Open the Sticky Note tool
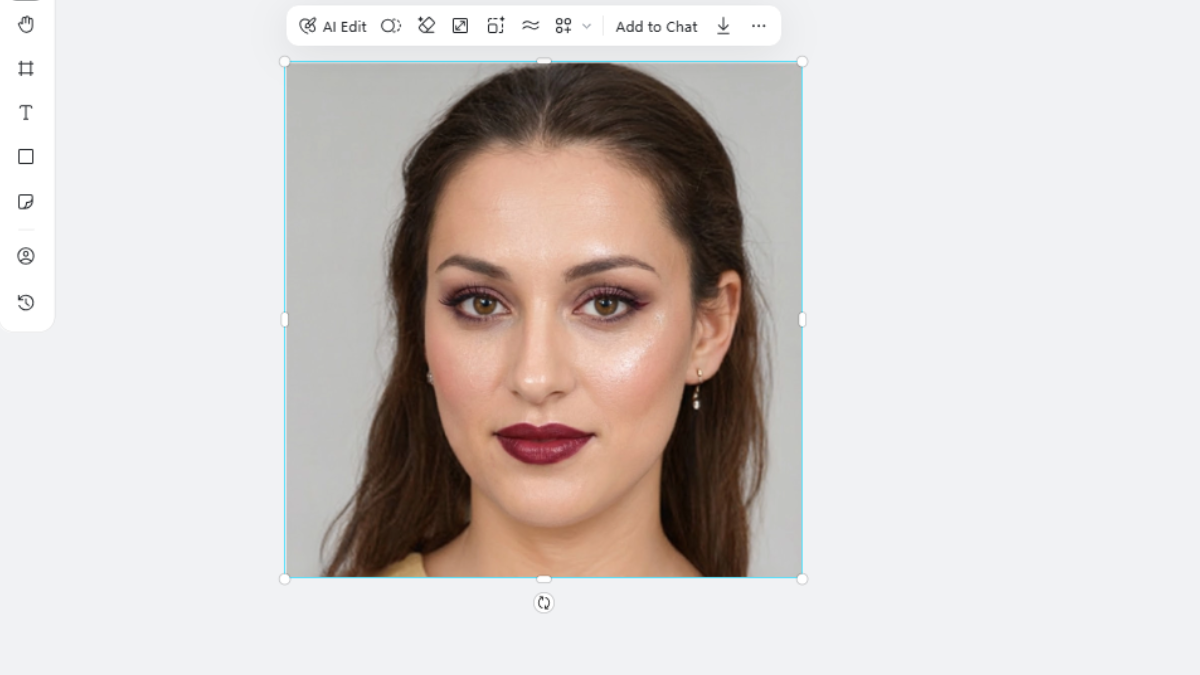 27,201
